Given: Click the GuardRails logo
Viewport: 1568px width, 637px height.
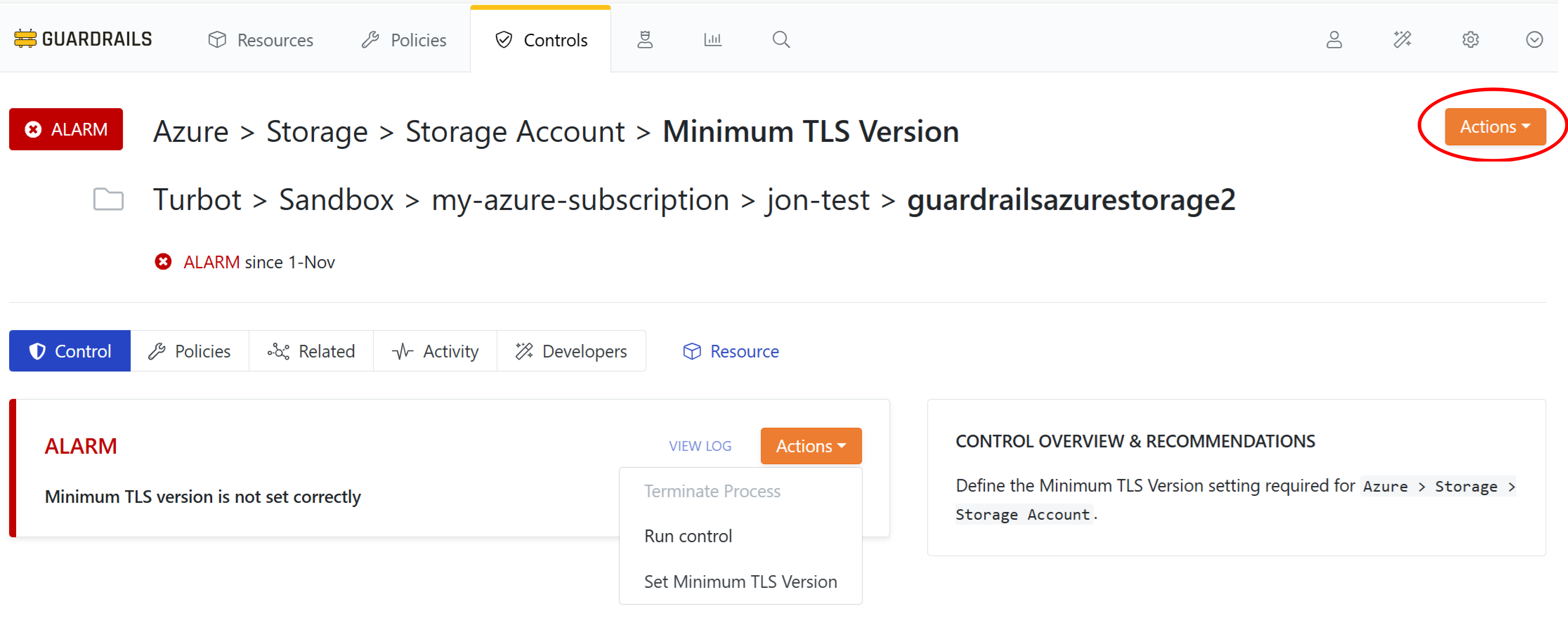Looking at the screenshot, I should [81, 38].
